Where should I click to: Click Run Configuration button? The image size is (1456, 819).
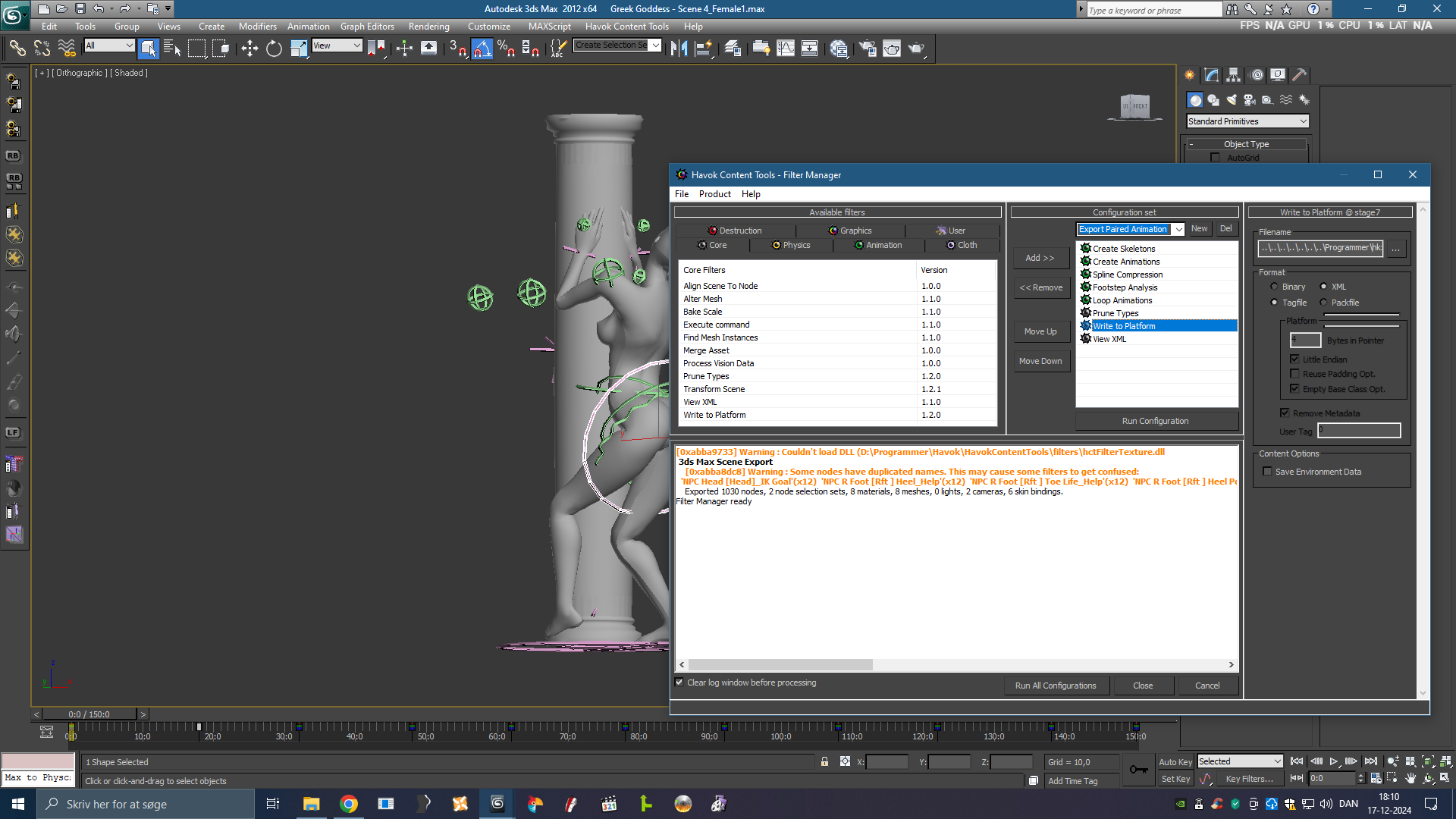[x=1156, y=421]
